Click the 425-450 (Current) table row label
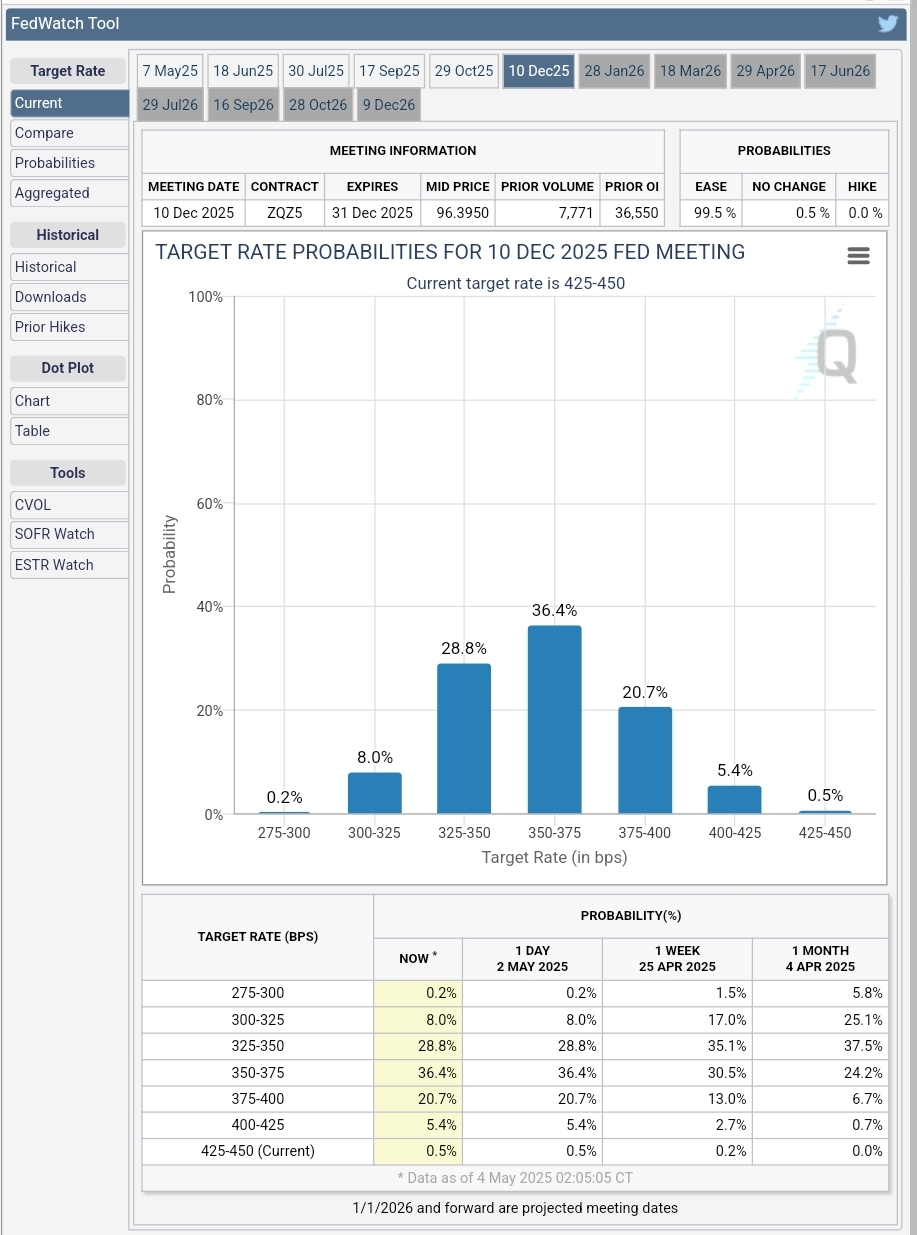The width and height of the screenshot is (917, 1235). pos(258,1151)
